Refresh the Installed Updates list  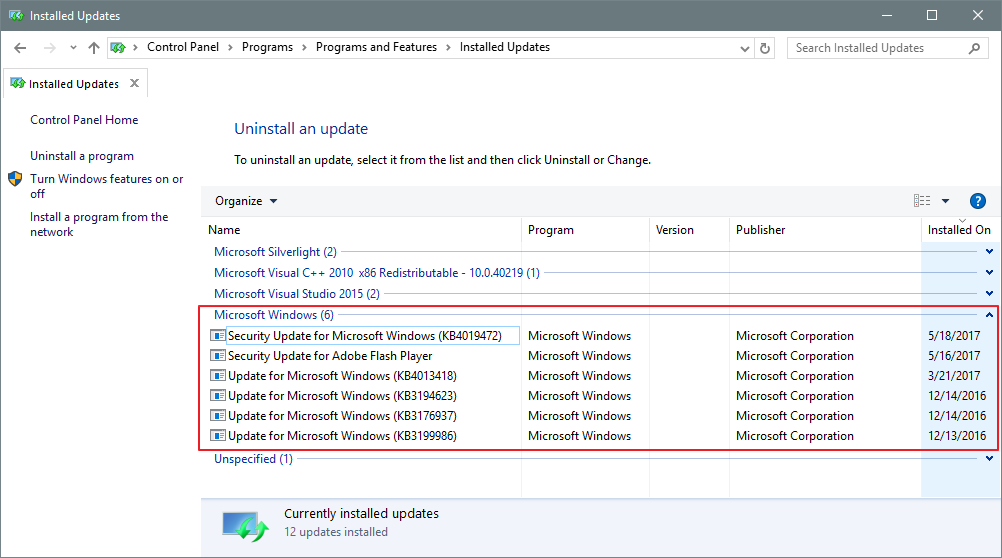pyautogui.click(x=765, y=48)
